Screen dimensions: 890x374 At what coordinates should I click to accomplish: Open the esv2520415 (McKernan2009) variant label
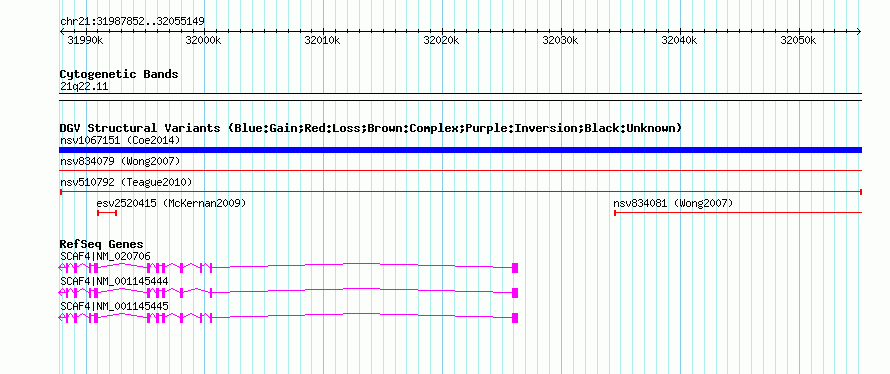pyautogui.click(x=171, y=203)
